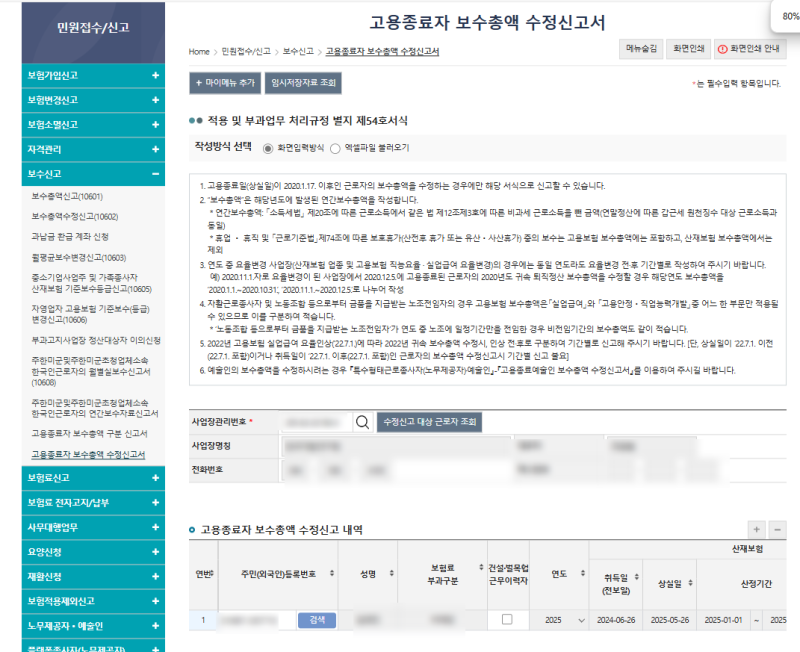Click the minus icon to remove a table row

click(778, 530)
